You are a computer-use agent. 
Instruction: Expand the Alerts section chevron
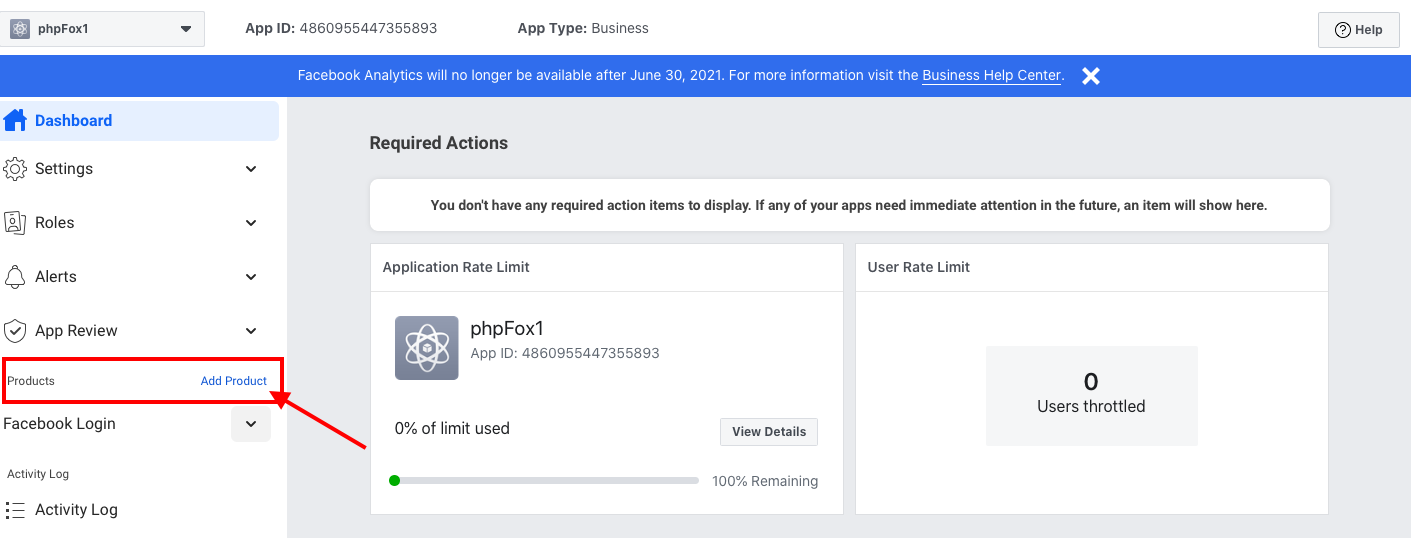[251, 277]
